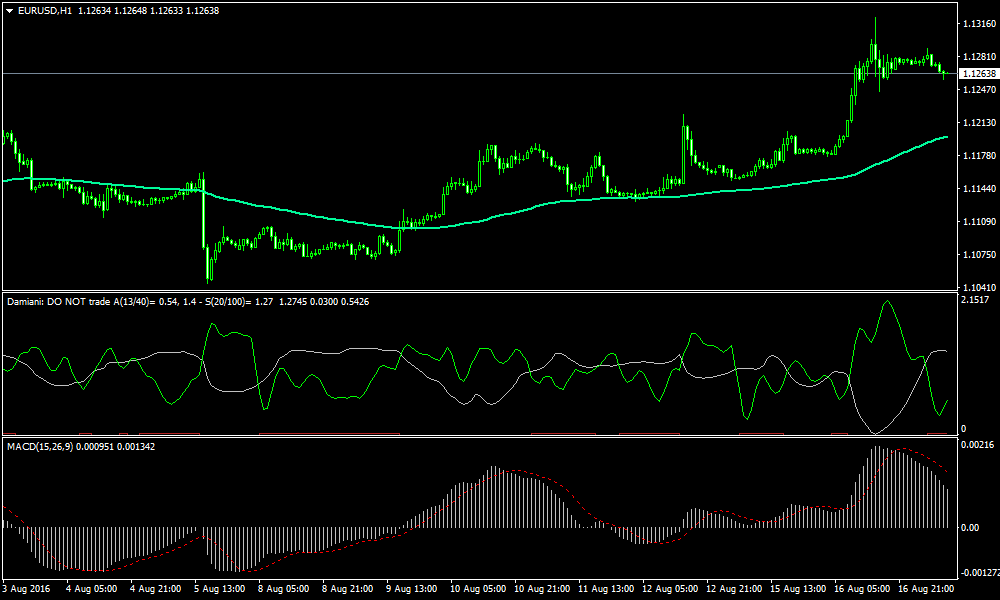The height and width of the screenshot is (600, 1000).
Task: Select the current price label 1.12638
Action: point(977,74)
